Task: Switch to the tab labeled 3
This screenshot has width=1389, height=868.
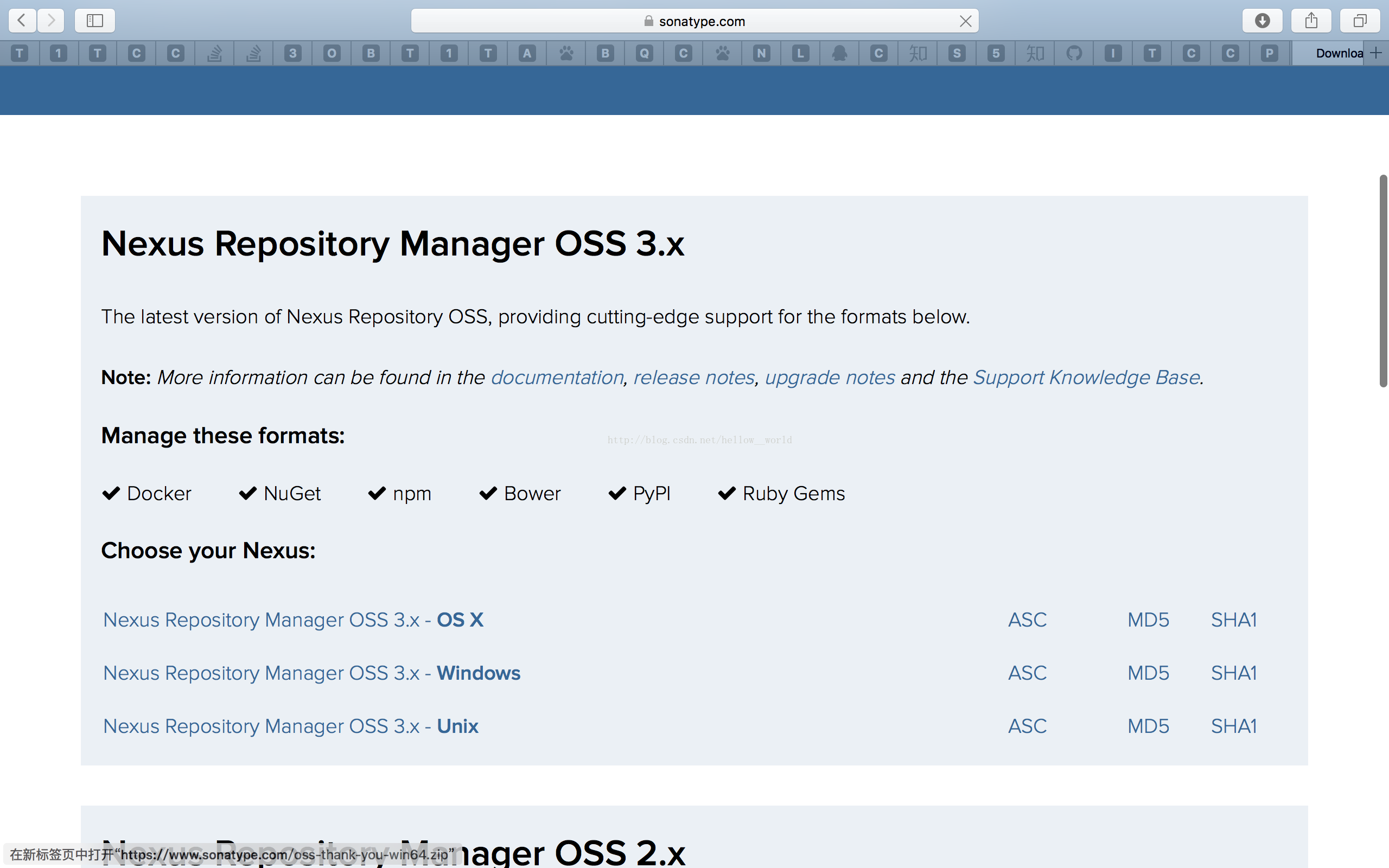Action: tap(293, 53)
